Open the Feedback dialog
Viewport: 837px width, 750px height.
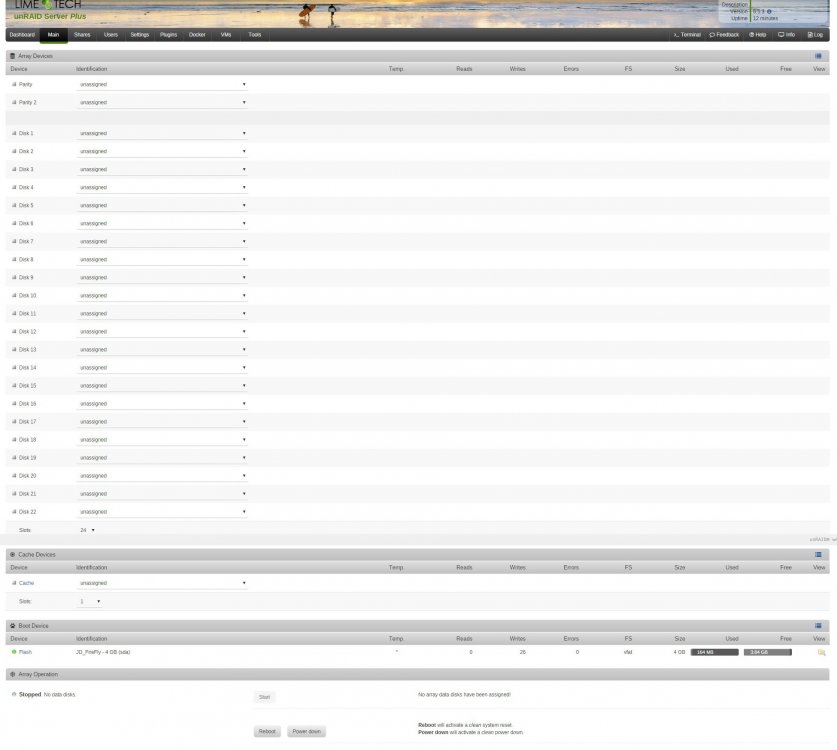(724, 35)
